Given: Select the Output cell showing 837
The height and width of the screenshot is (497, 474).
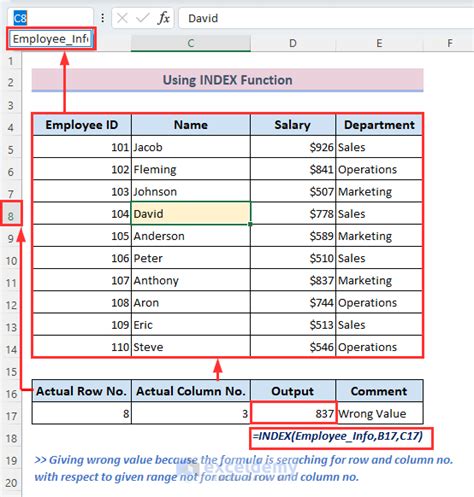Looking at the screenshot, I should 293,413.
